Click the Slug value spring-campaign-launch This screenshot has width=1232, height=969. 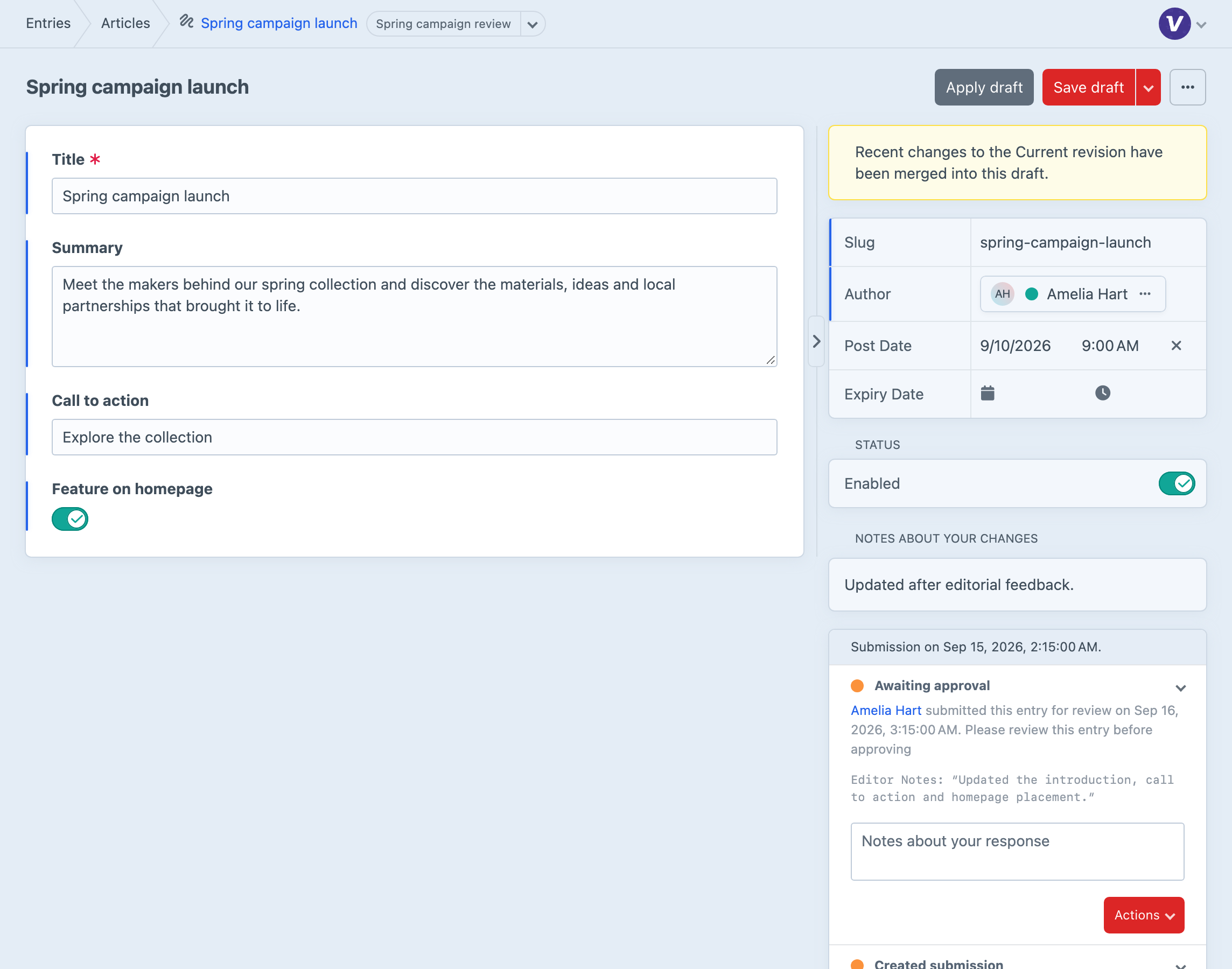(x=1065, y=242)
